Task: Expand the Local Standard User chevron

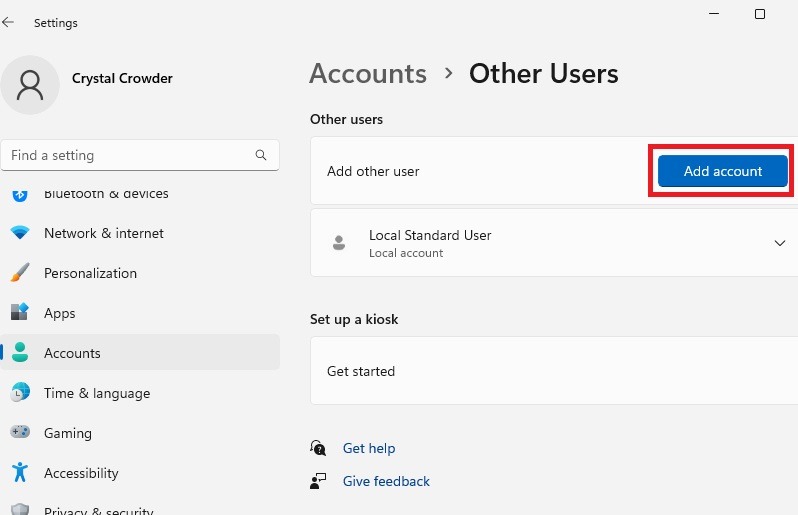Action: pos(780,243)
